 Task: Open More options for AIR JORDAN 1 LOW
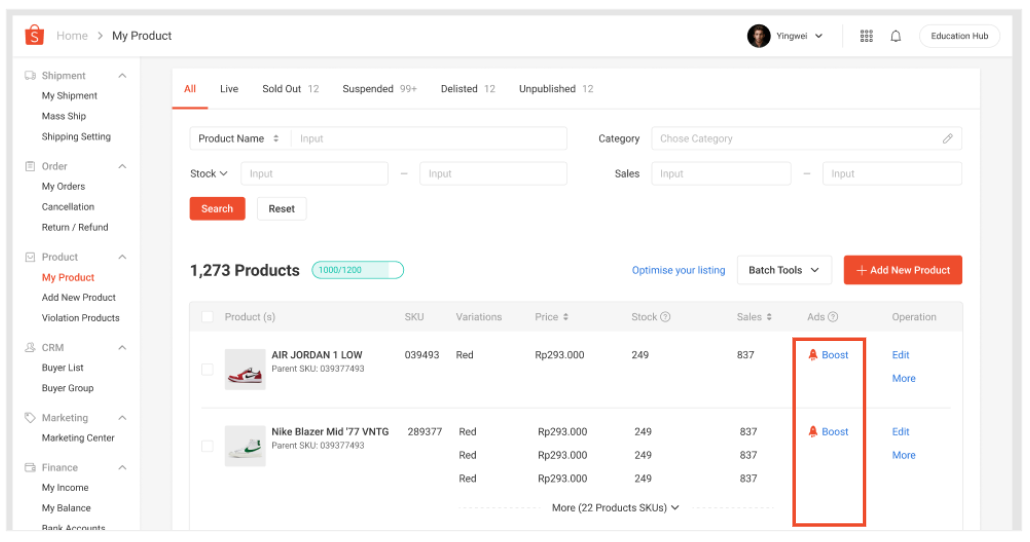pyautogui.click(x=904, y=378)
